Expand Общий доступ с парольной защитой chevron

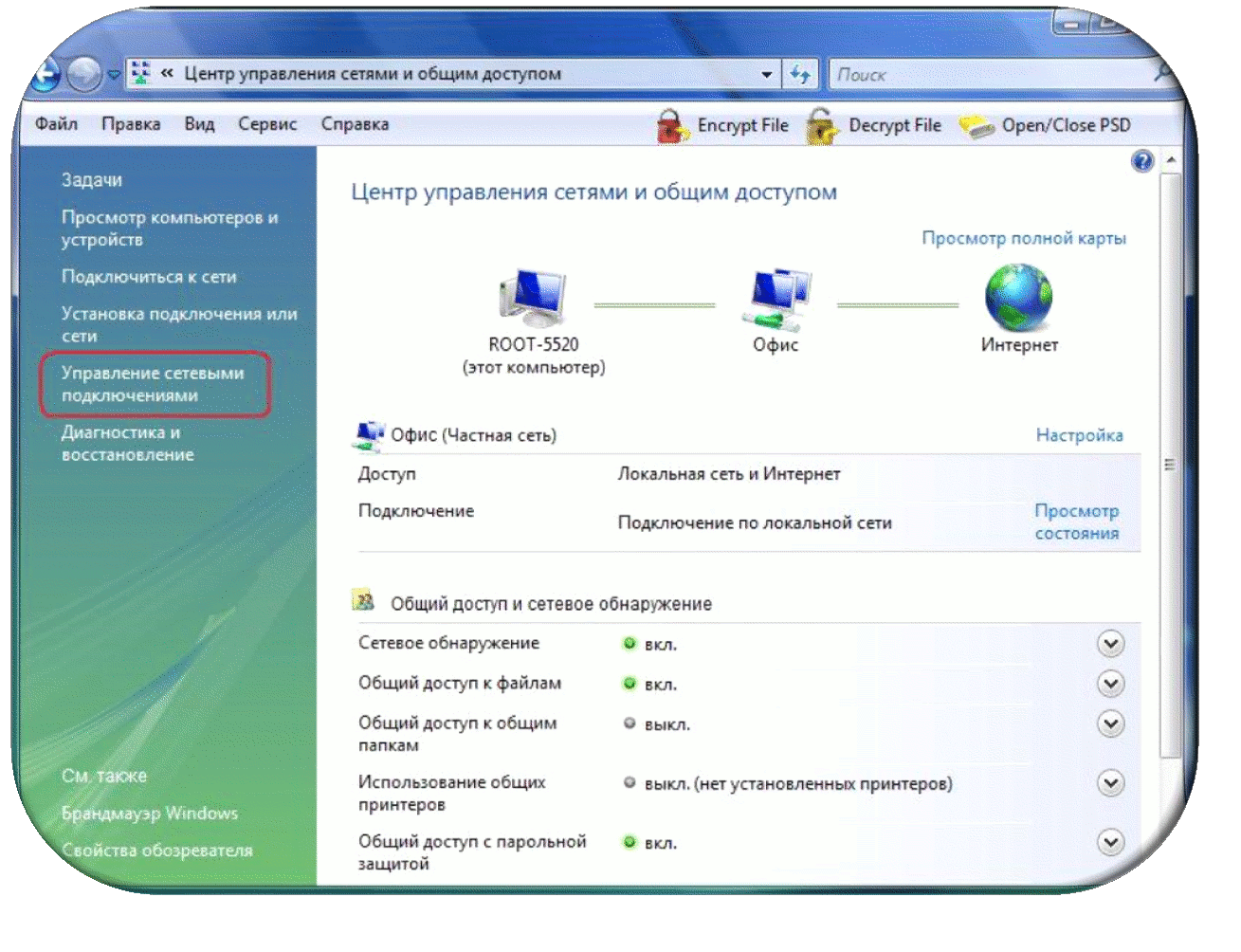click(1110, 842)
